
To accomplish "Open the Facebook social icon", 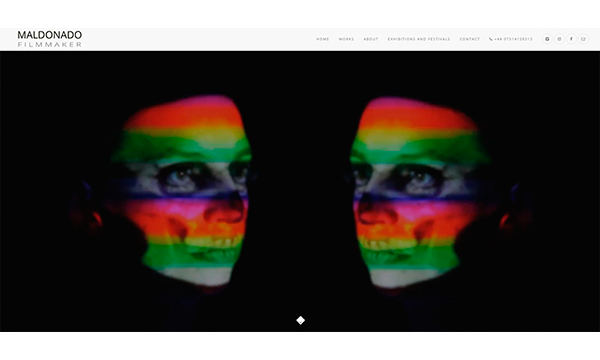I will click(571, 39).
